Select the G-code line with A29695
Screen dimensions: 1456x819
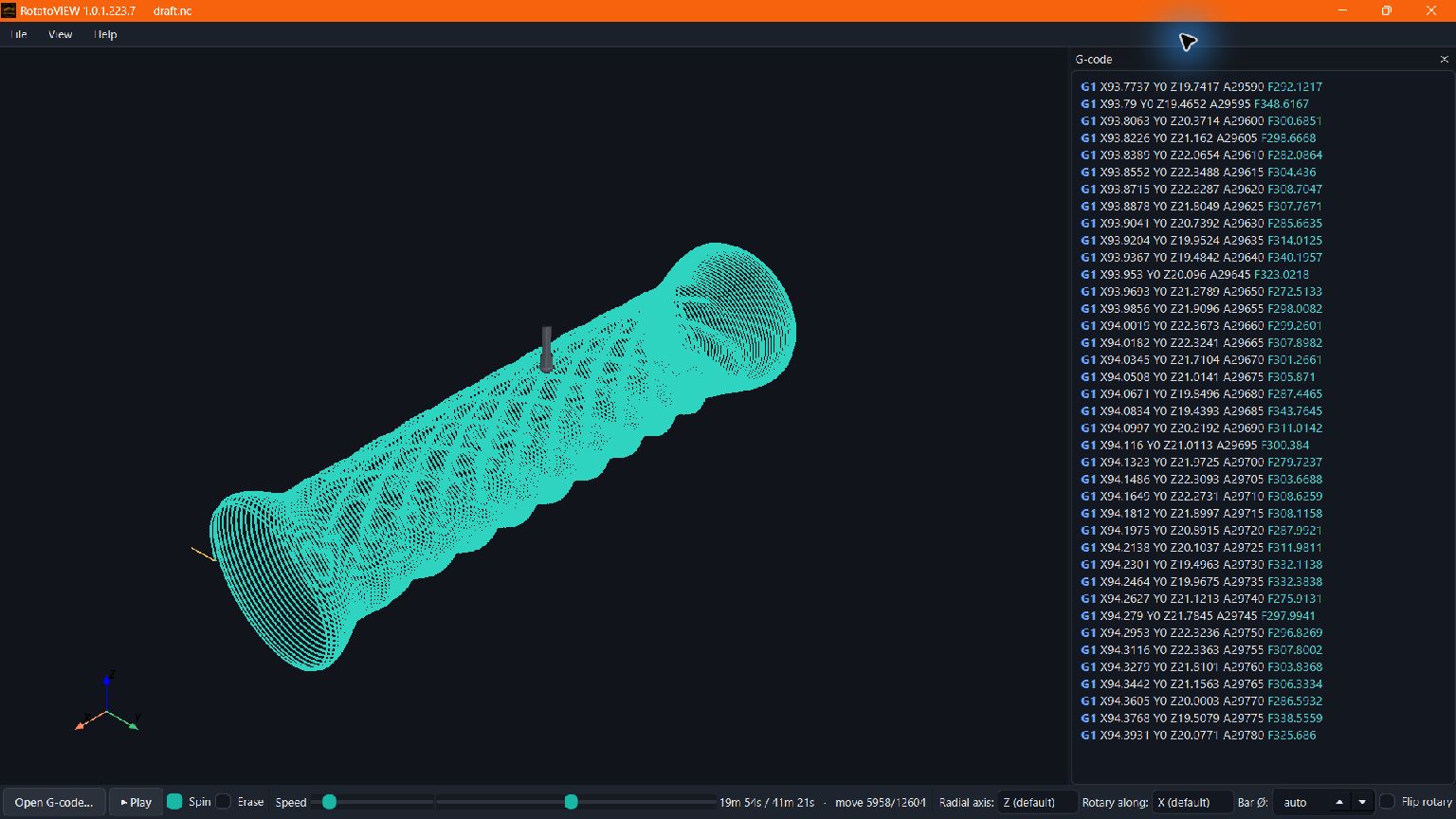[x=1194, y=445]
